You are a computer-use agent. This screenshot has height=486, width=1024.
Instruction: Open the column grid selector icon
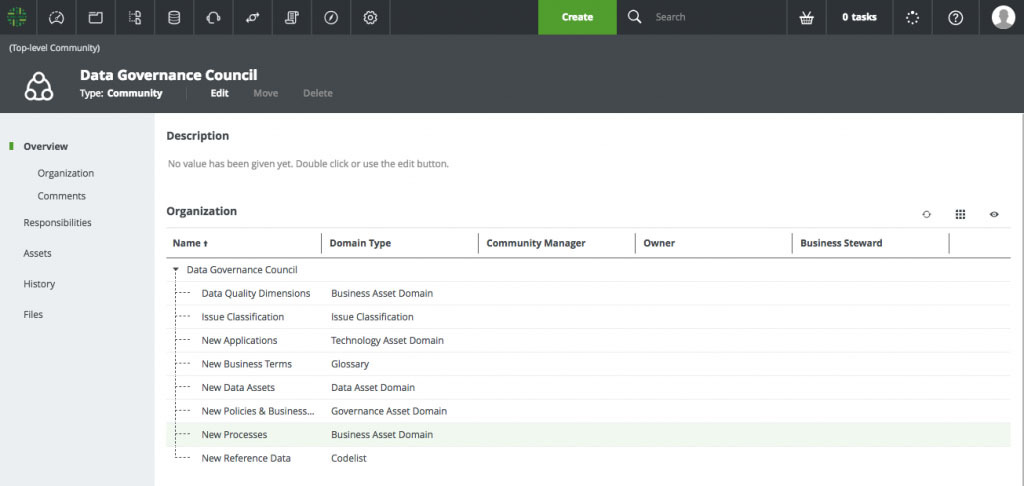(x=960, y=214)
